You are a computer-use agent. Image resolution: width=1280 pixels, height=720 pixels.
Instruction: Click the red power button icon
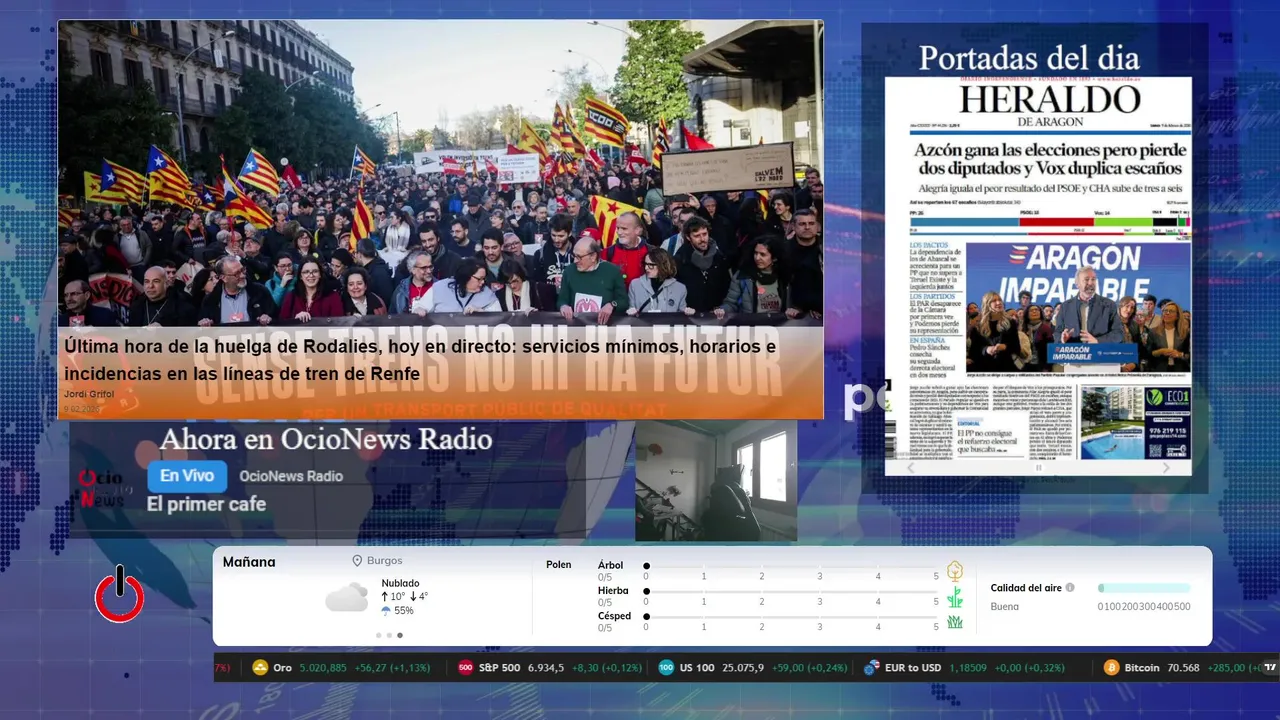(119, 594)
